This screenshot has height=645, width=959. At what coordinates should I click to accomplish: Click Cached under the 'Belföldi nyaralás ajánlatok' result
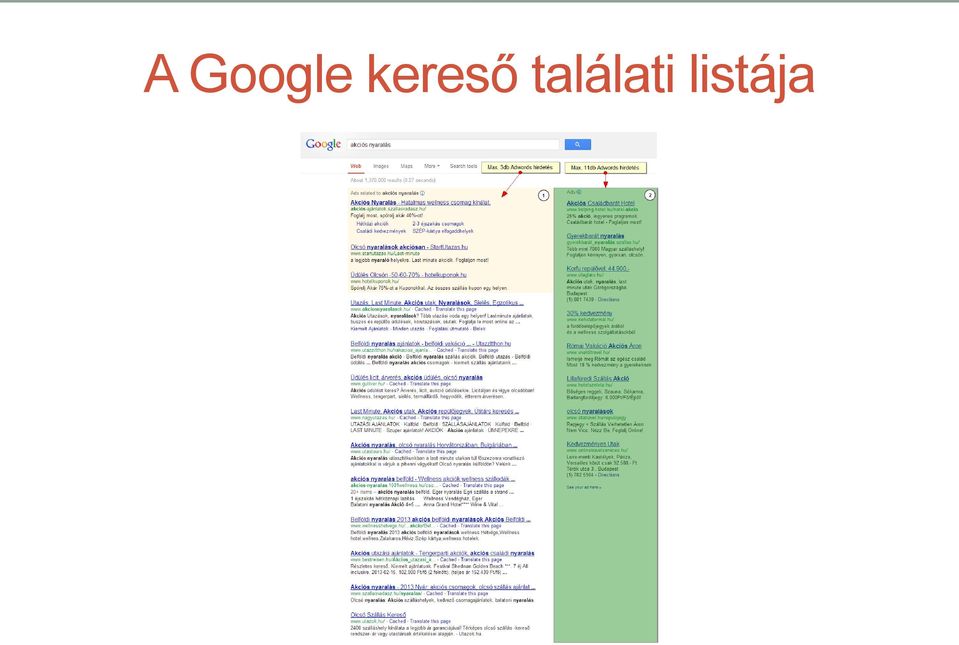(445, 350)
